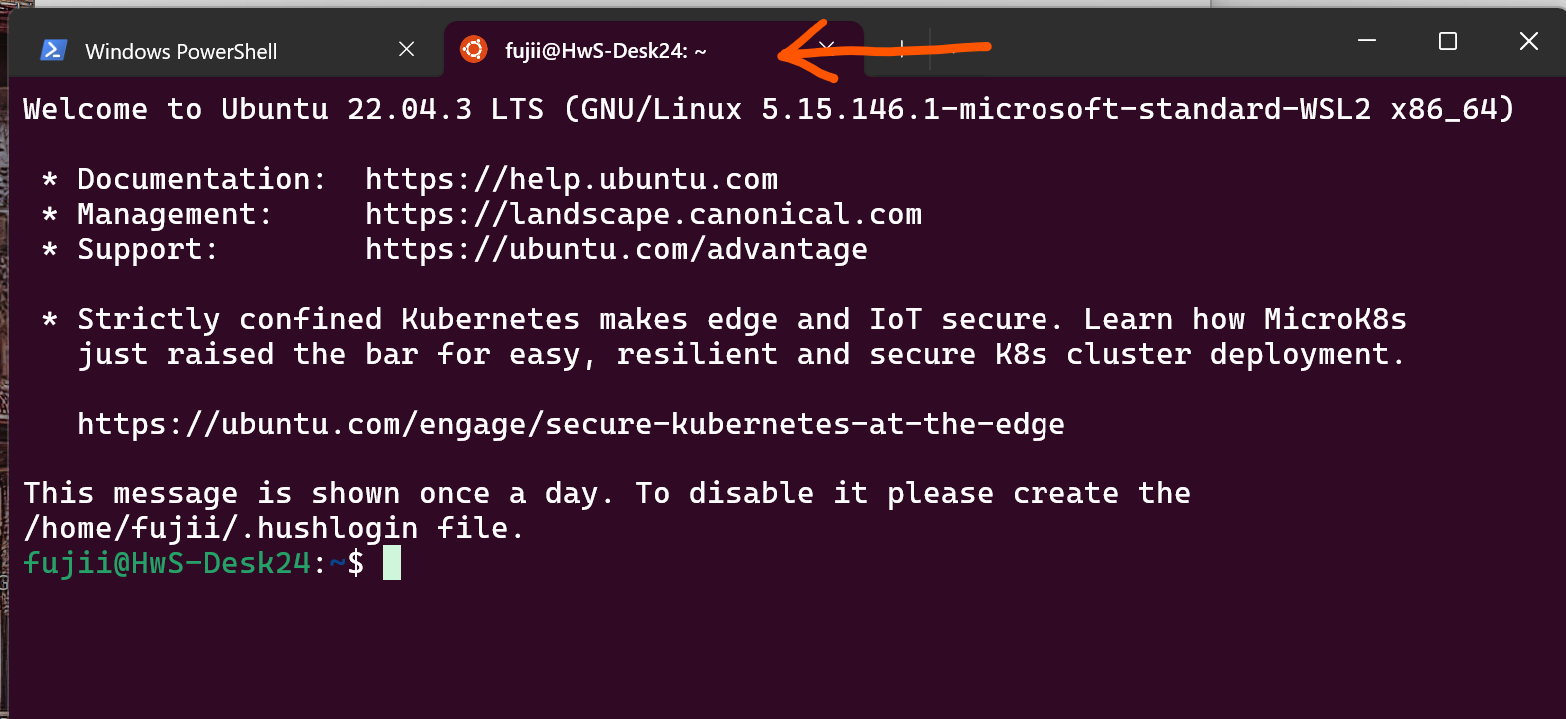Open the https://help.ubuntu.com link

pyautogui.click(x=571, y=180)
